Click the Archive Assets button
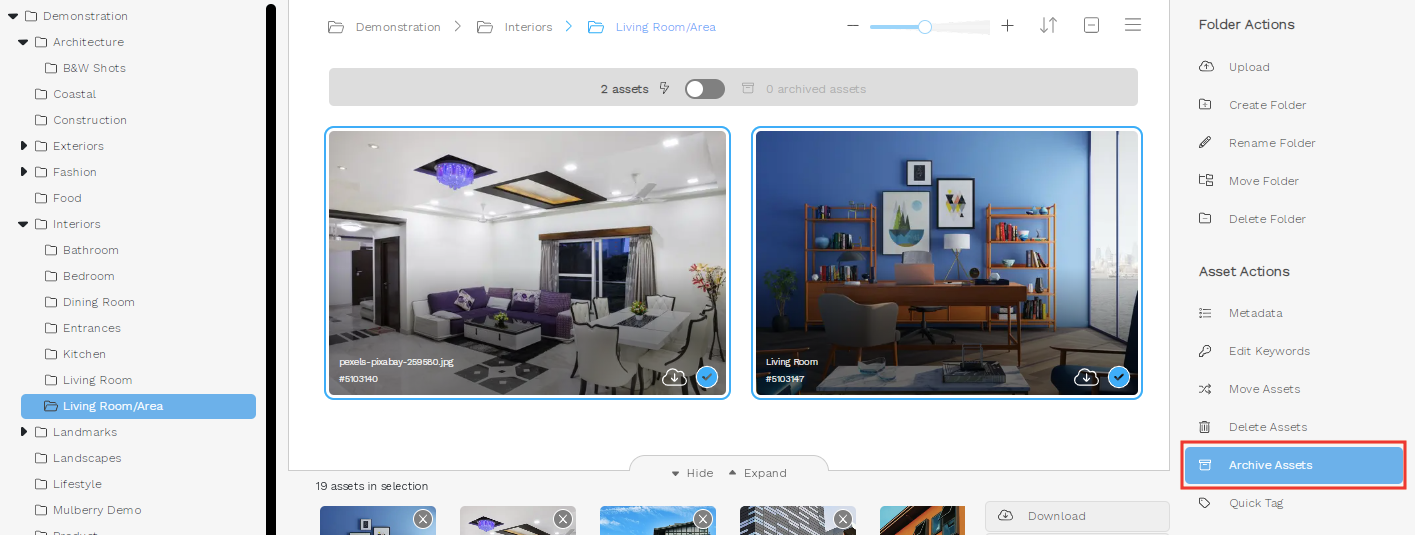1415x535 pixels. (1294, 465)
